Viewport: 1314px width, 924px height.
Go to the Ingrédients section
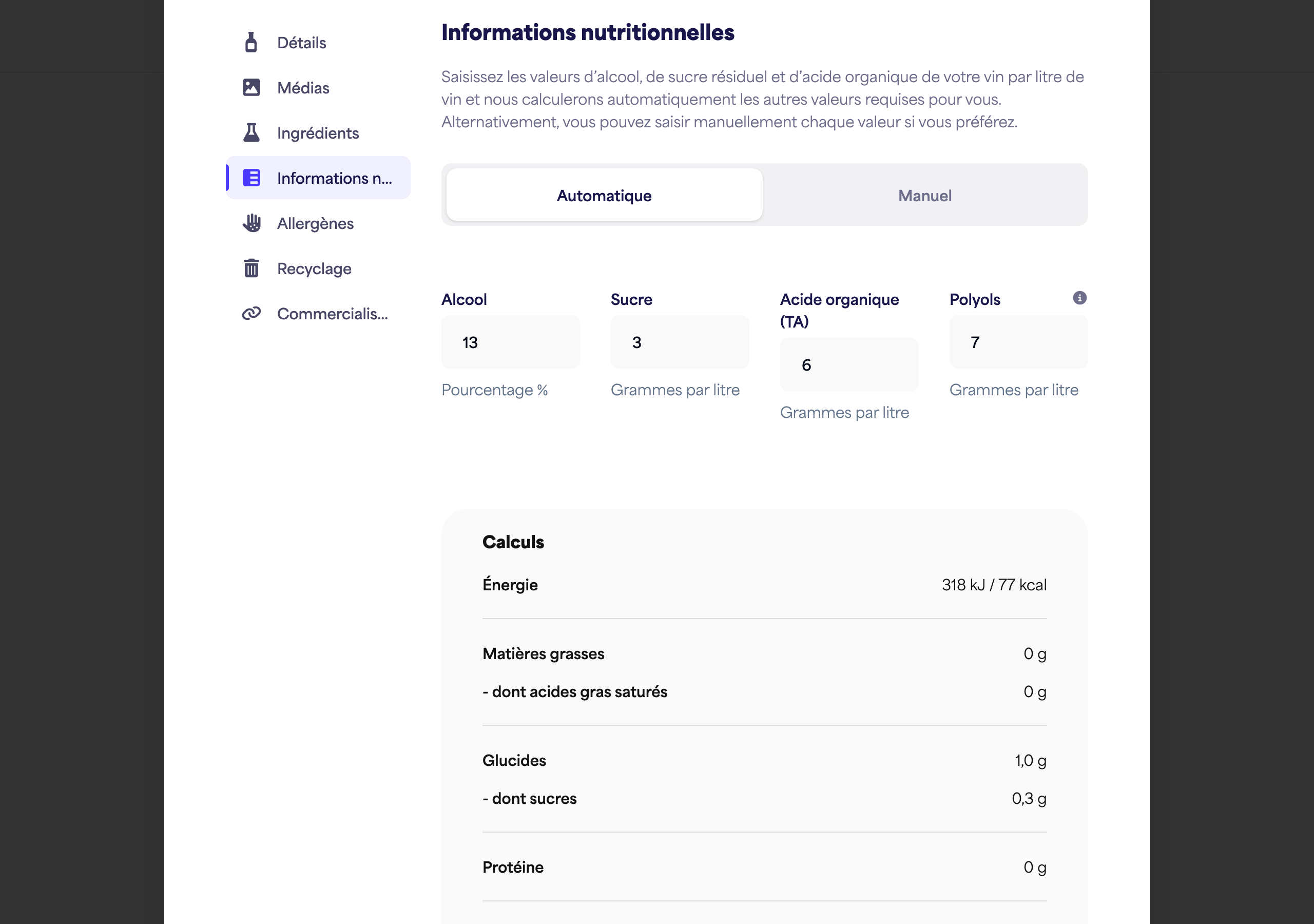tap(318, 133)
